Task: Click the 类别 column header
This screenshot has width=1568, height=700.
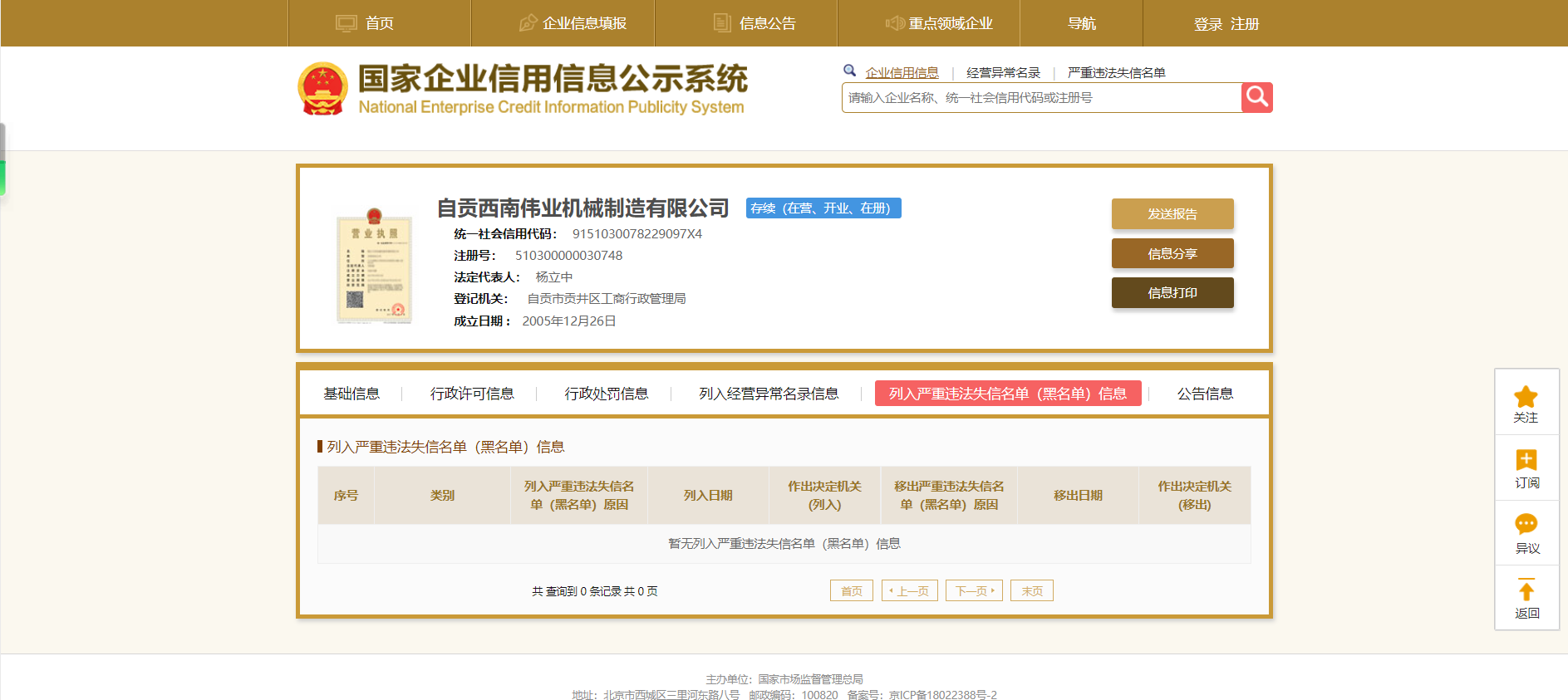Action: 442,496
